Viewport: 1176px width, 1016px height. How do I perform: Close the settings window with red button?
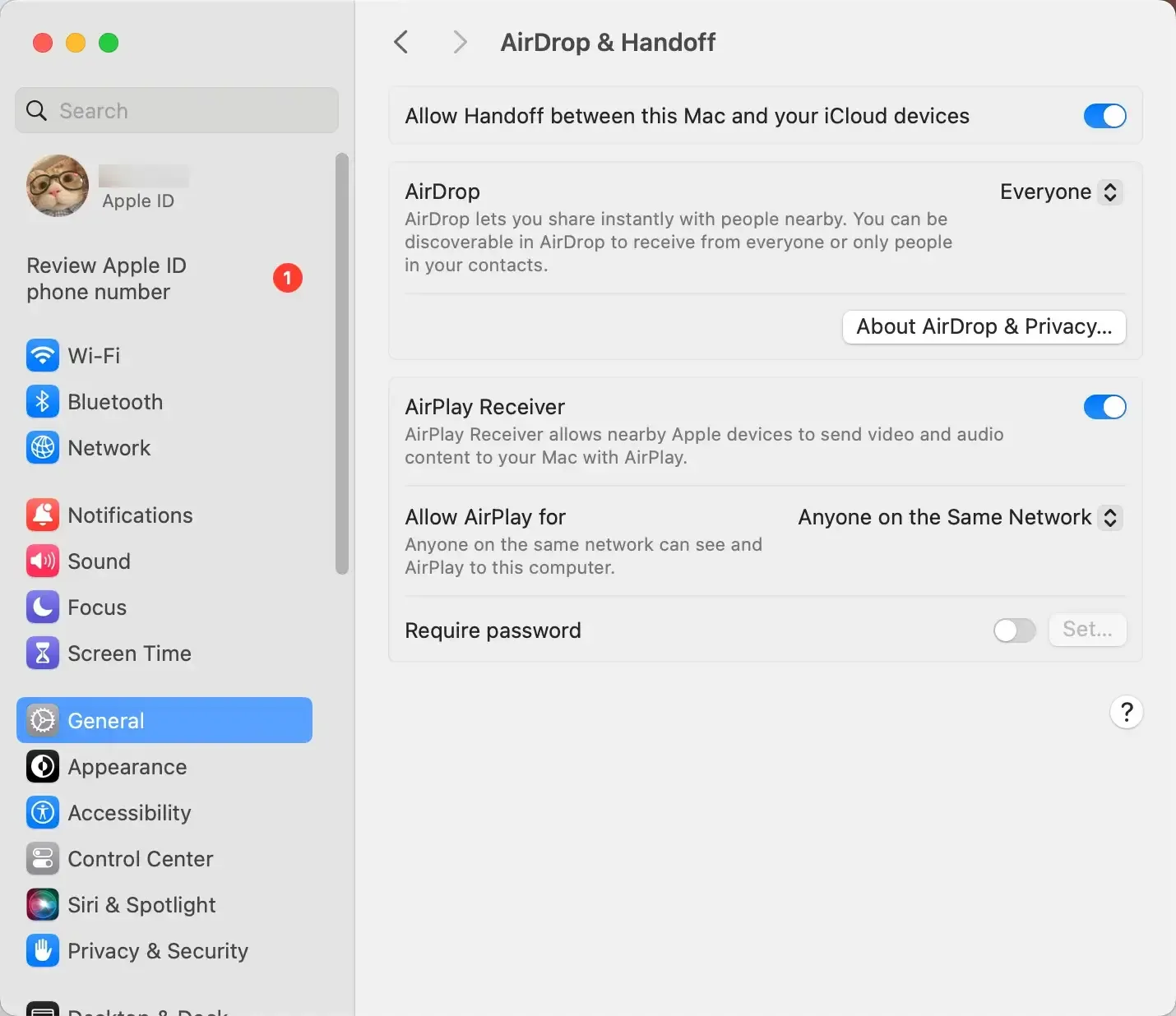43,43
